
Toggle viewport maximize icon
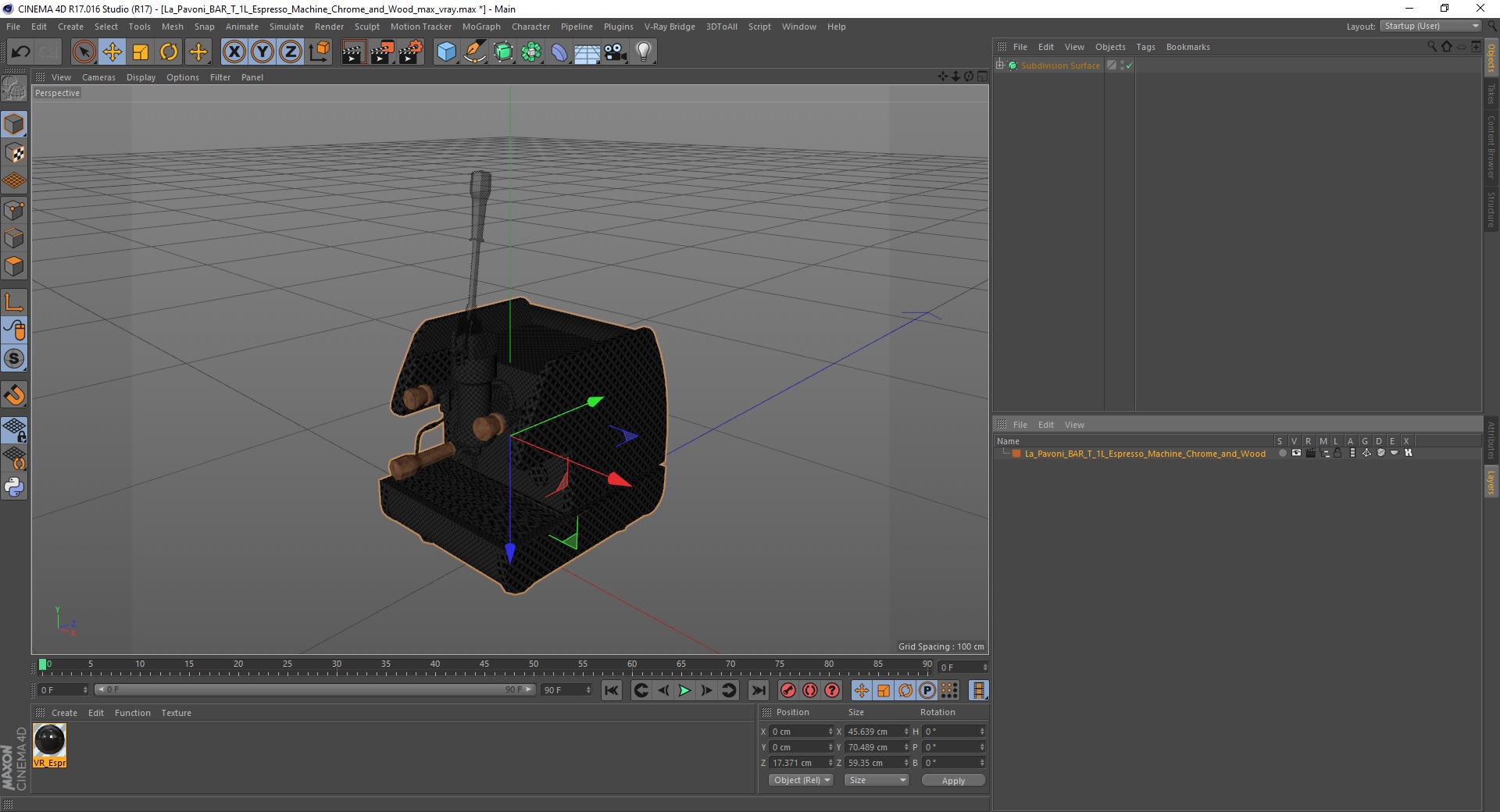[982, 77]
